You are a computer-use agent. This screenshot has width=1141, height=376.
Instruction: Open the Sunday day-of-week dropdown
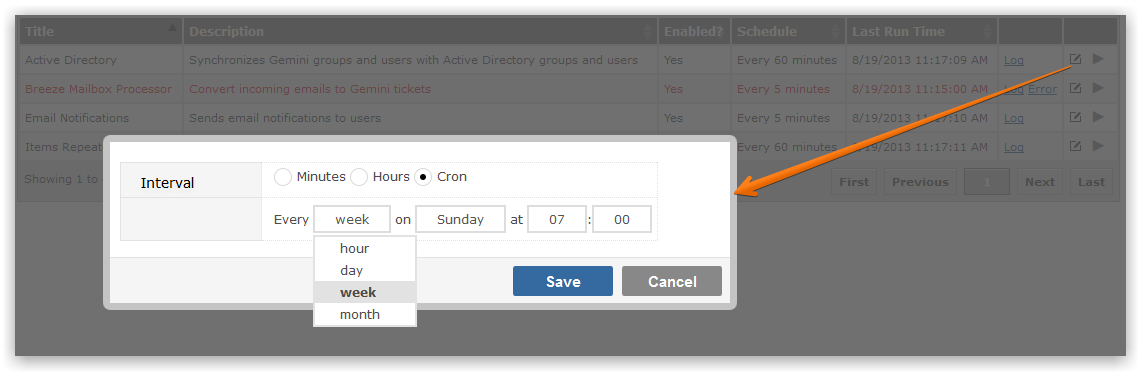tap(460, 219)
